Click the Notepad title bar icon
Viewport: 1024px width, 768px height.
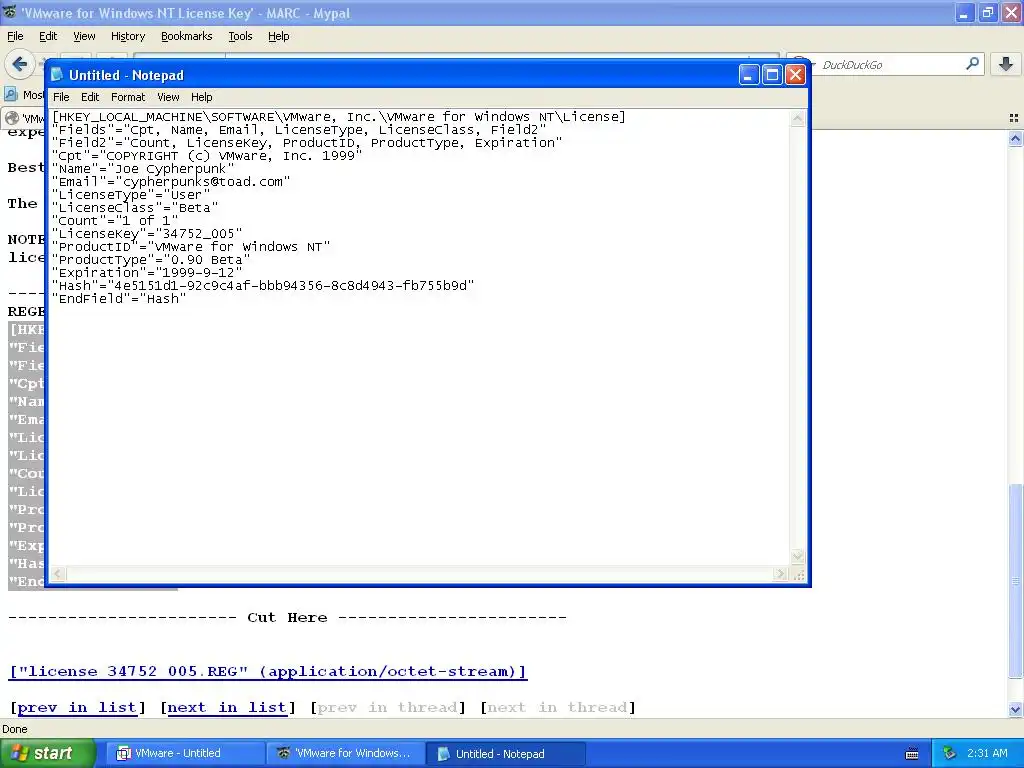click(x=57, y=74)
